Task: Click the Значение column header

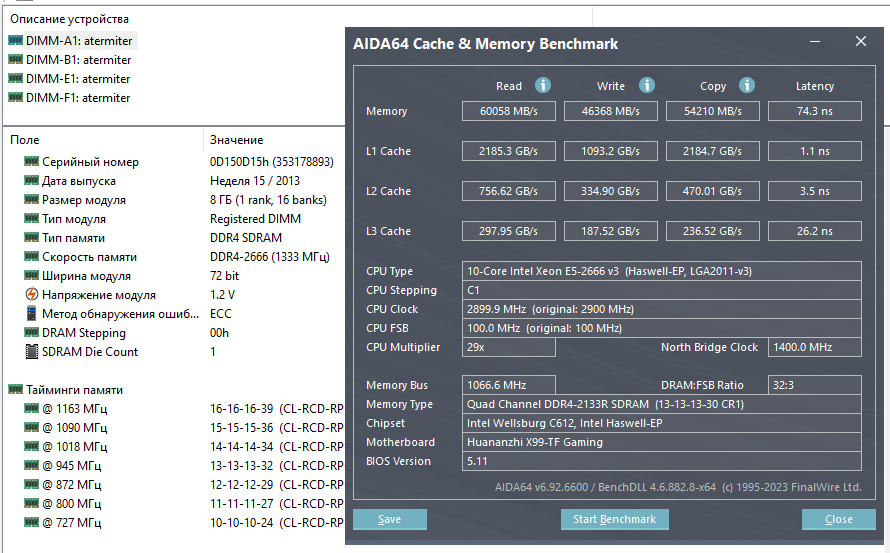Action: (237, 140)
